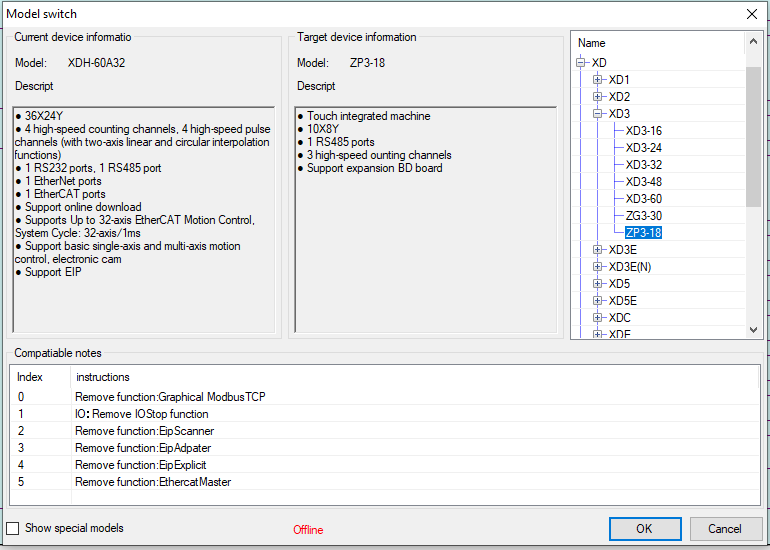The width and height of the screenshot is (770, 550).
Task: Select row Remove function:Graphical ModbusTCP
Action: 385,397
